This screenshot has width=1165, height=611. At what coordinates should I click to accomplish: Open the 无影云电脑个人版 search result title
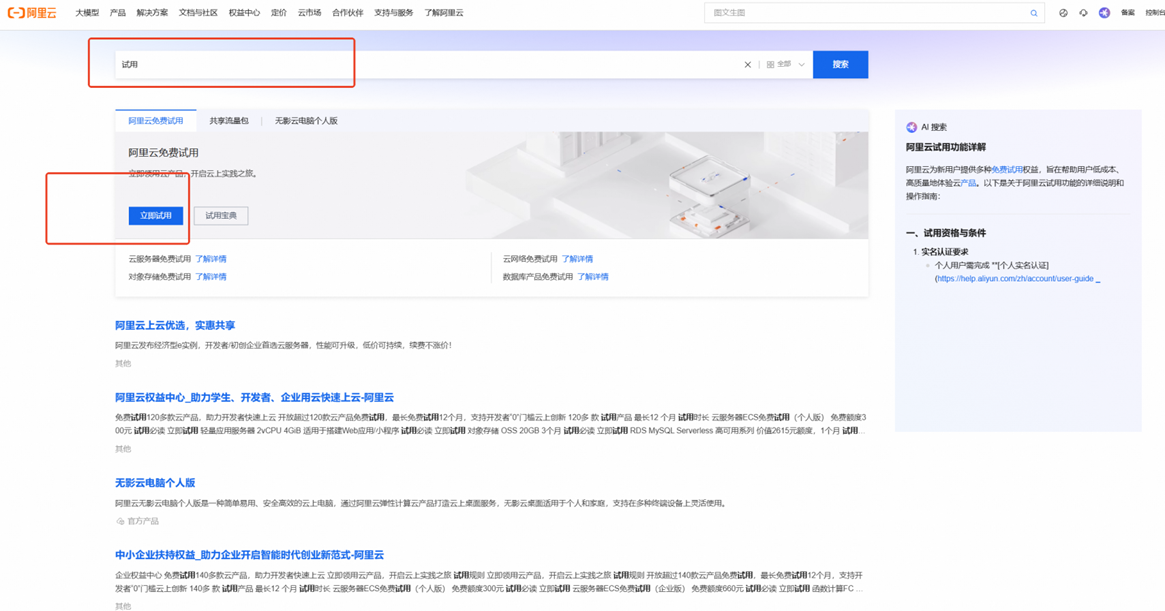click(x=155, y=483)
